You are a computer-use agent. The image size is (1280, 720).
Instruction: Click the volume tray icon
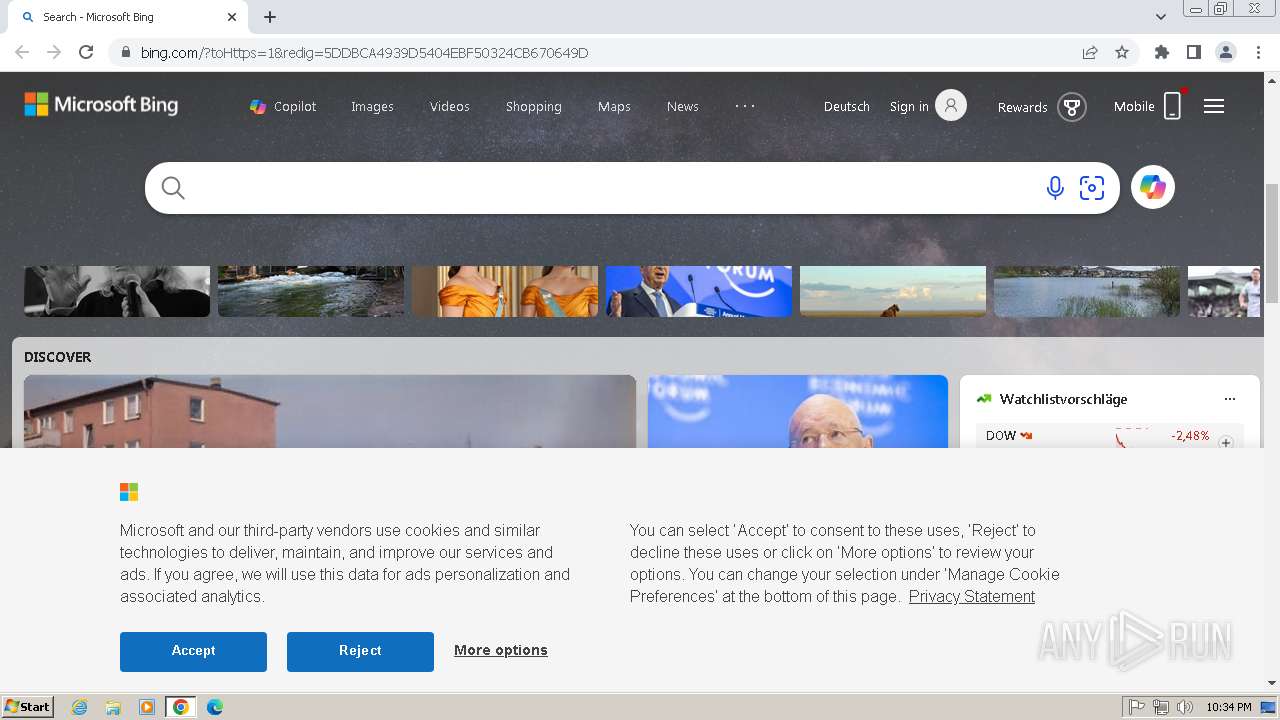(1185, 707)
